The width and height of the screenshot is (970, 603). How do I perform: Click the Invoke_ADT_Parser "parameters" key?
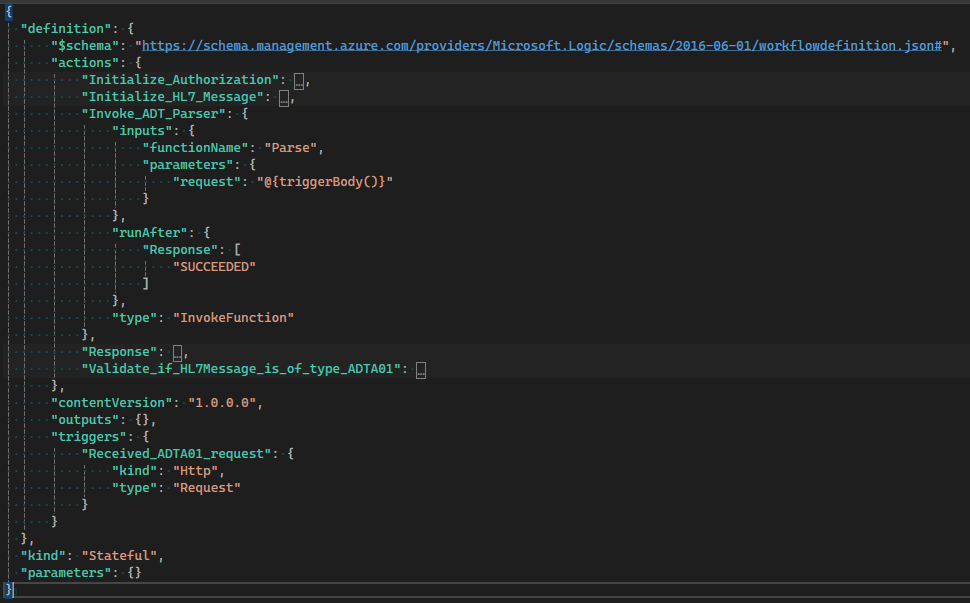187,165
